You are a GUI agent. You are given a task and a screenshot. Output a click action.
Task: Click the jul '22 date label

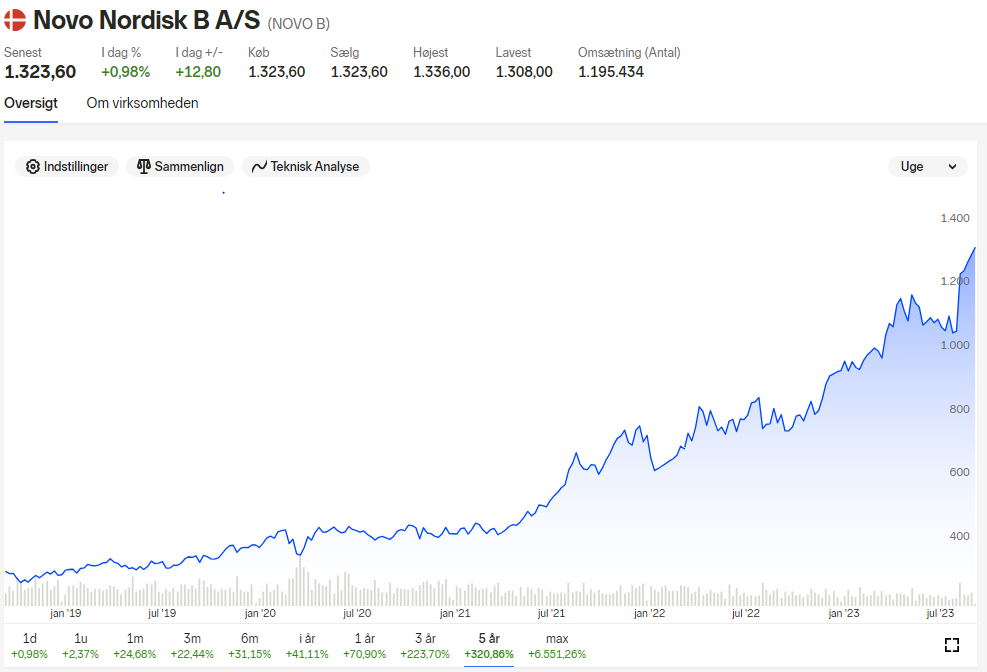(746, 613)
